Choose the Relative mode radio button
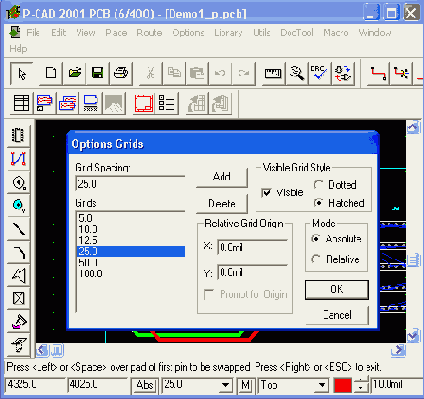The image size is (424, 399). (x=316, y=259)
